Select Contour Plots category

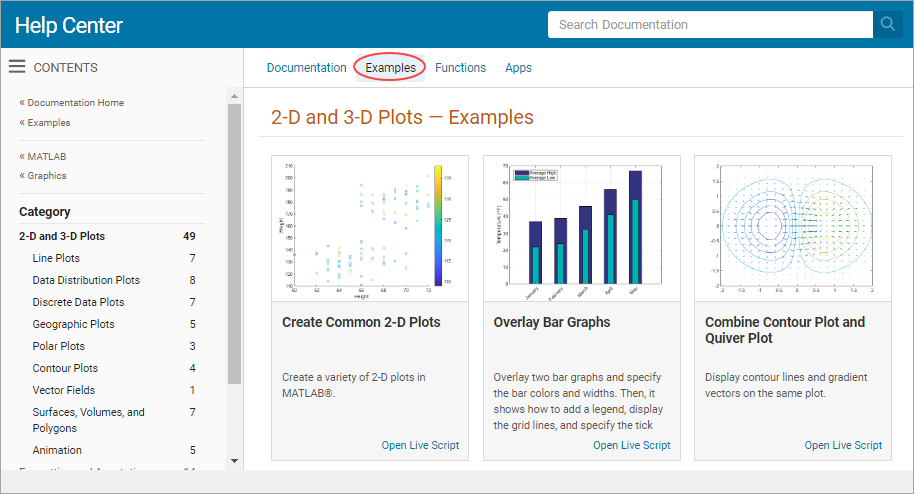click(65, 369)
